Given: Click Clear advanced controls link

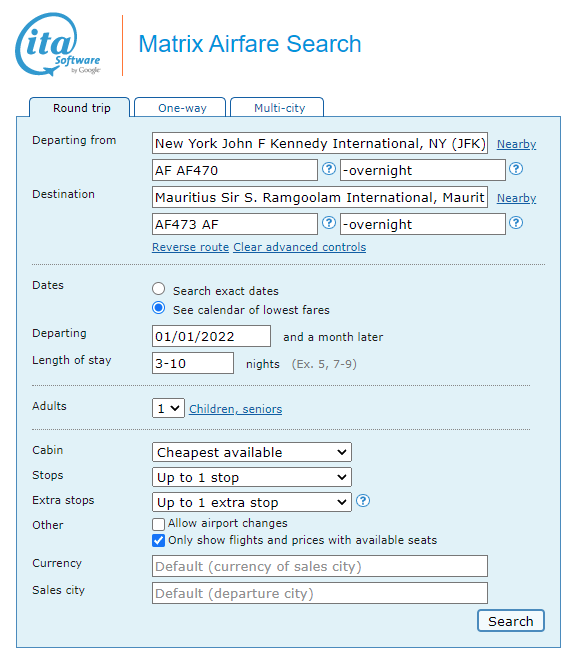Looking at the screenshot, I should tap(300, 247).
